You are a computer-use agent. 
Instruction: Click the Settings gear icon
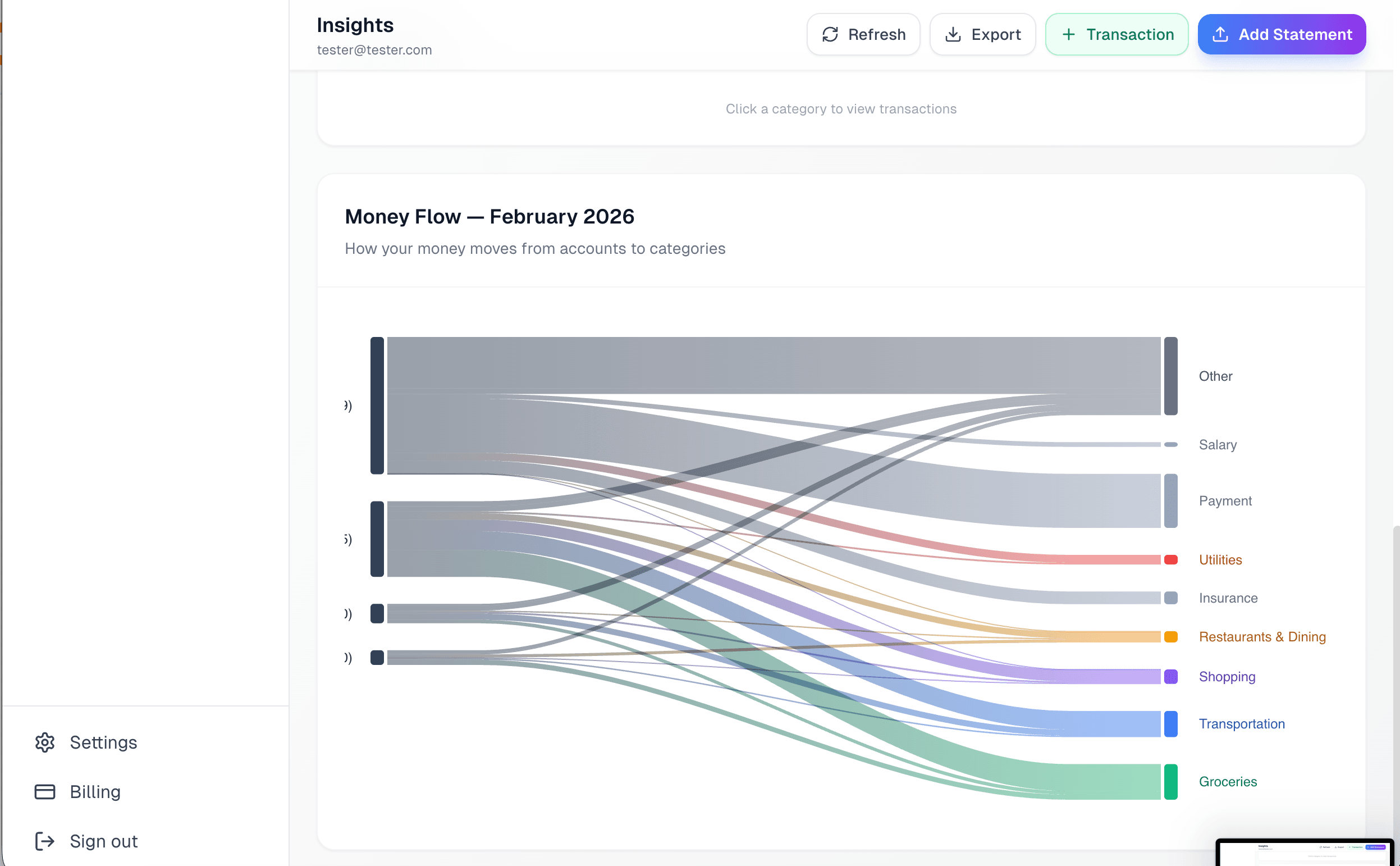(45, 742)
